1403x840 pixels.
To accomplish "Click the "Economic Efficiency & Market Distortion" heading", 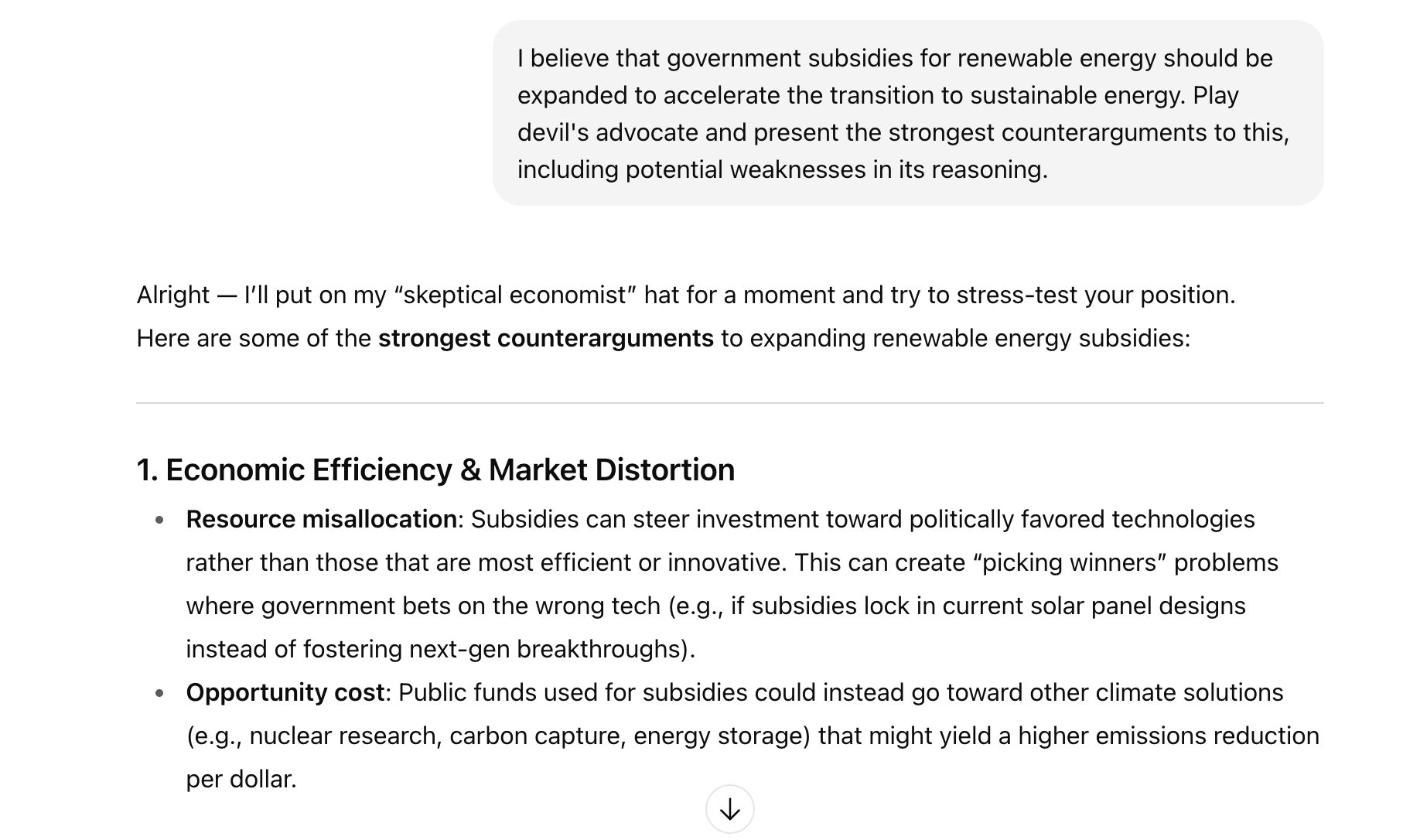I will click(435, 470).
